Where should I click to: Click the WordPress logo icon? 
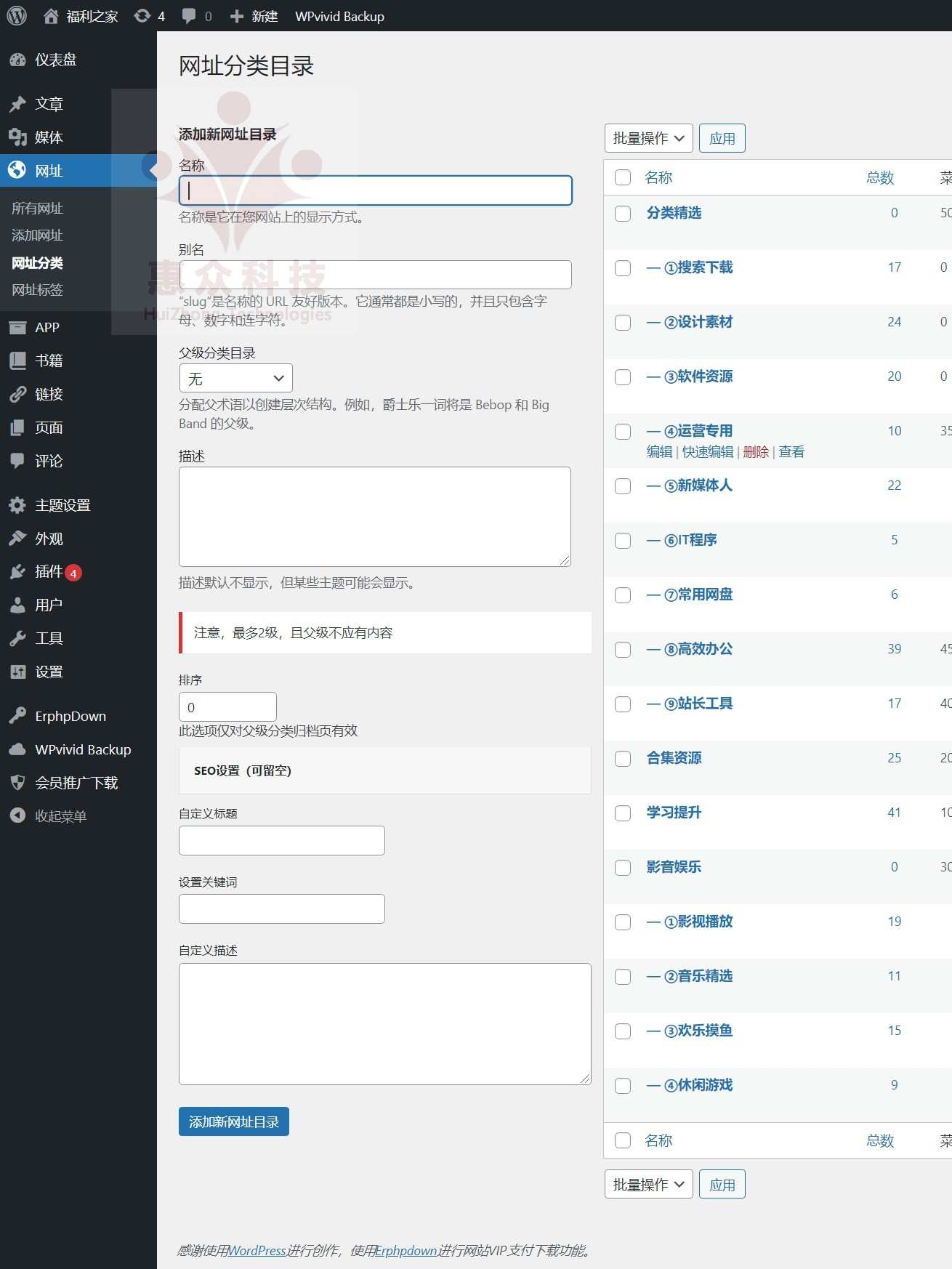point(17,16)
